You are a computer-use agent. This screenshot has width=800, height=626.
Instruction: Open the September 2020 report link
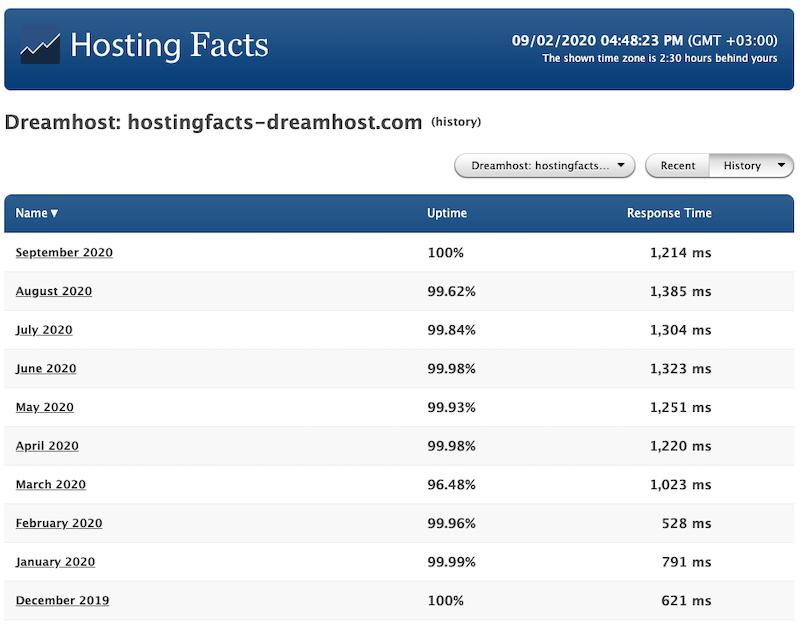click(x=64, y=253)
